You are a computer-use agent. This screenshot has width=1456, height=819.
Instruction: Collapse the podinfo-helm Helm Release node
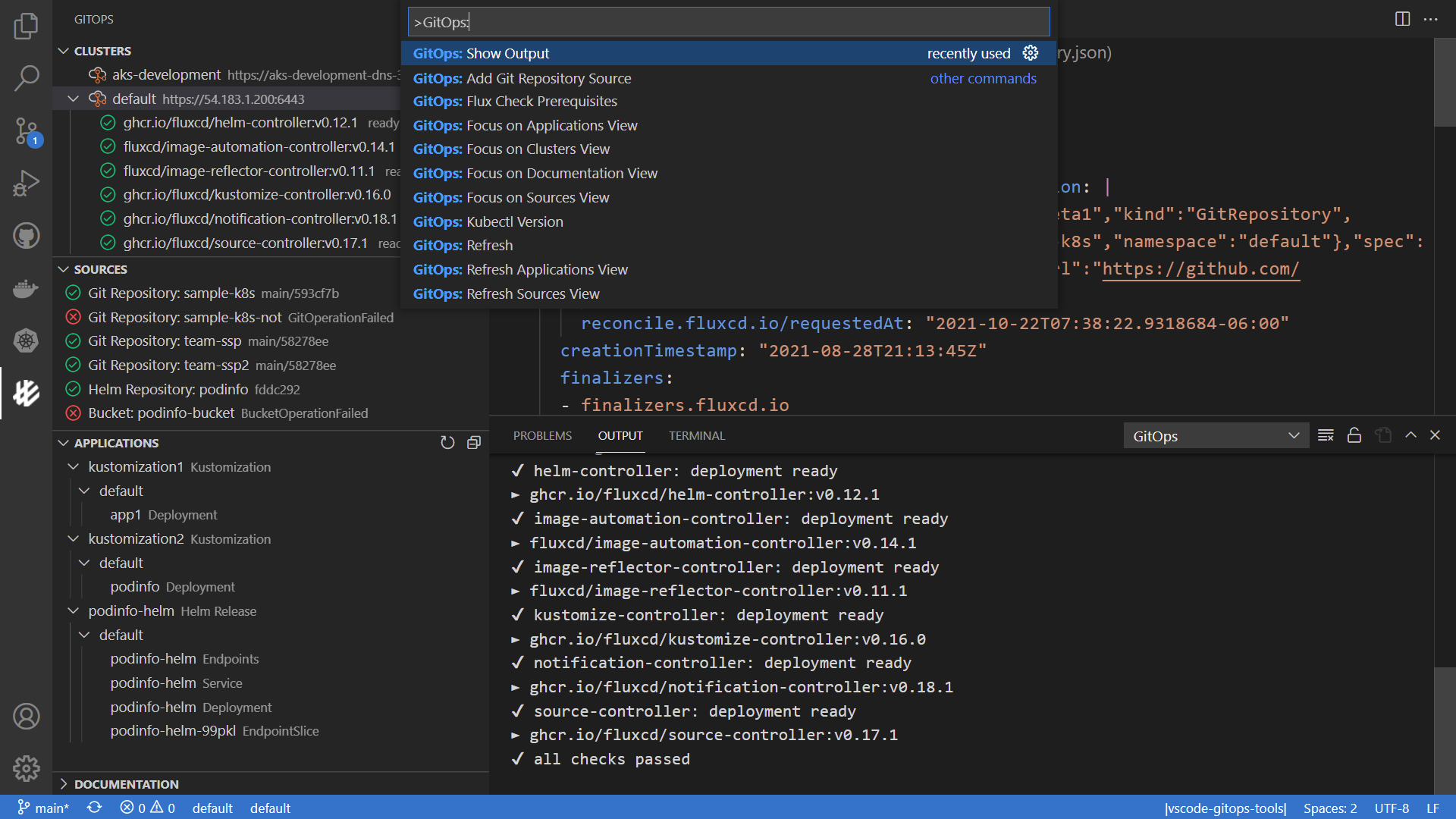pyautogui.click(x=75, y=611)
